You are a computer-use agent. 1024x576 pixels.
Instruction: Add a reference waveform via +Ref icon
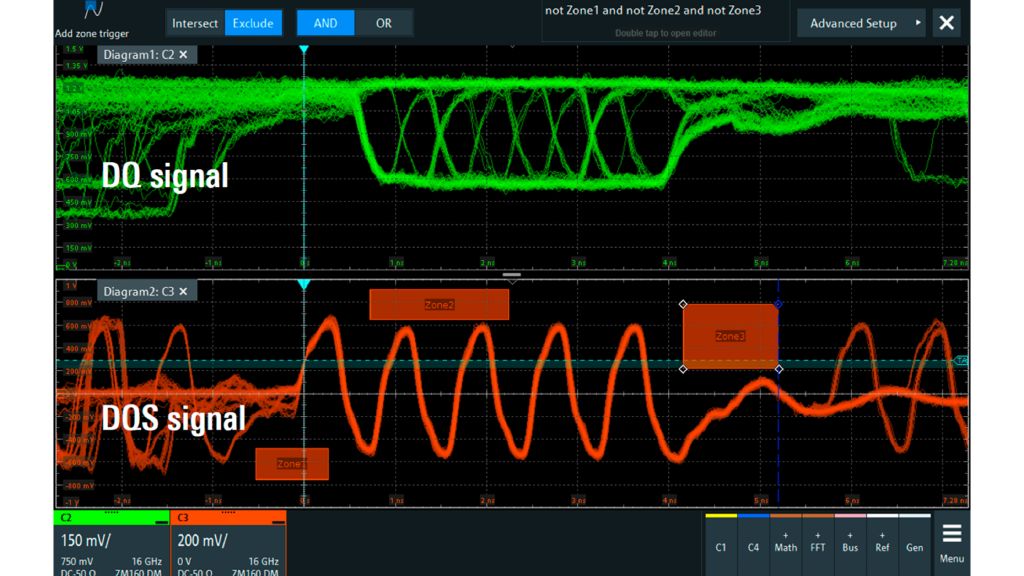[882, 545]
